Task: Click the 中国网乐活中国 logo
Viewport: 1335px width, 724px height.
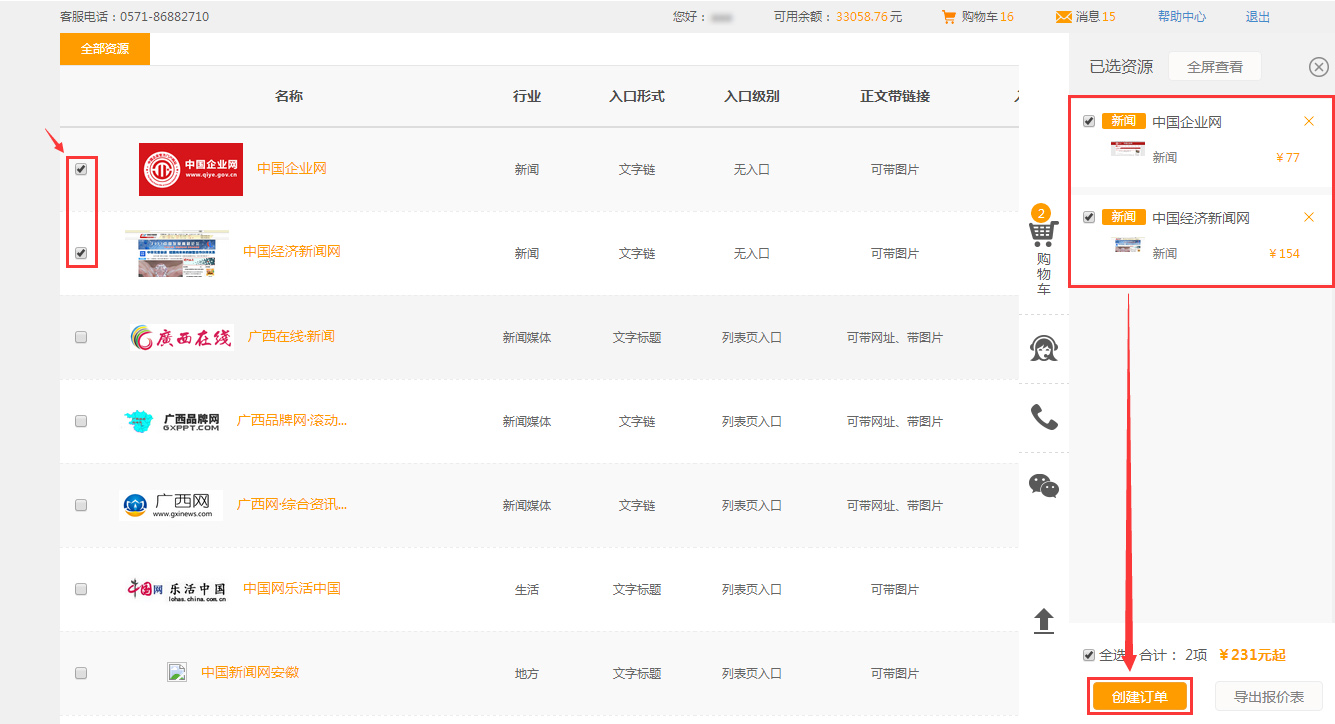Action: (x=177, y=589)
